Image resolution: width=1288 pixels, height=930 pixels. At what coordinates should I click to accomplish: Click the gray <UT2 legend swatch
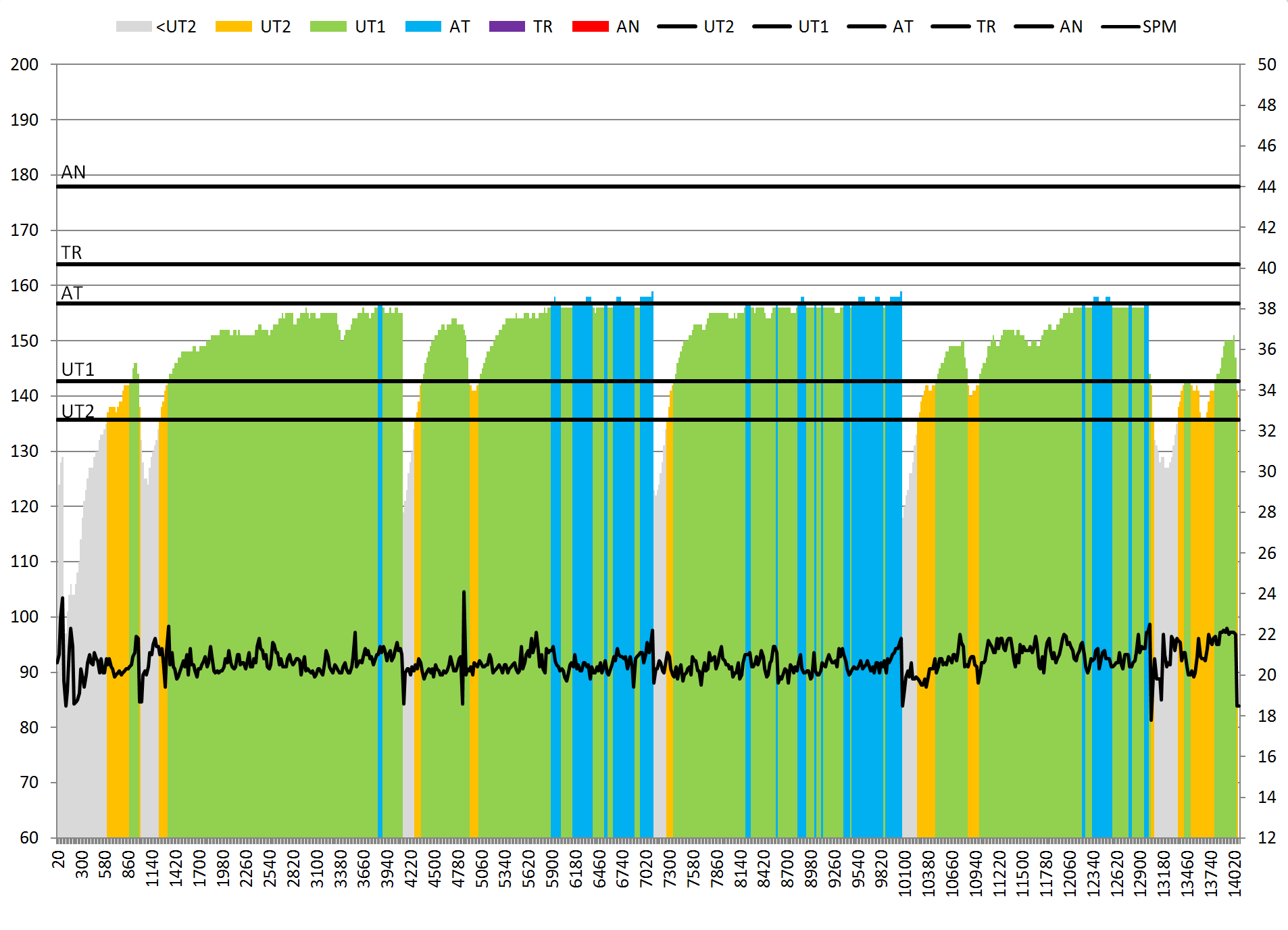133,26
